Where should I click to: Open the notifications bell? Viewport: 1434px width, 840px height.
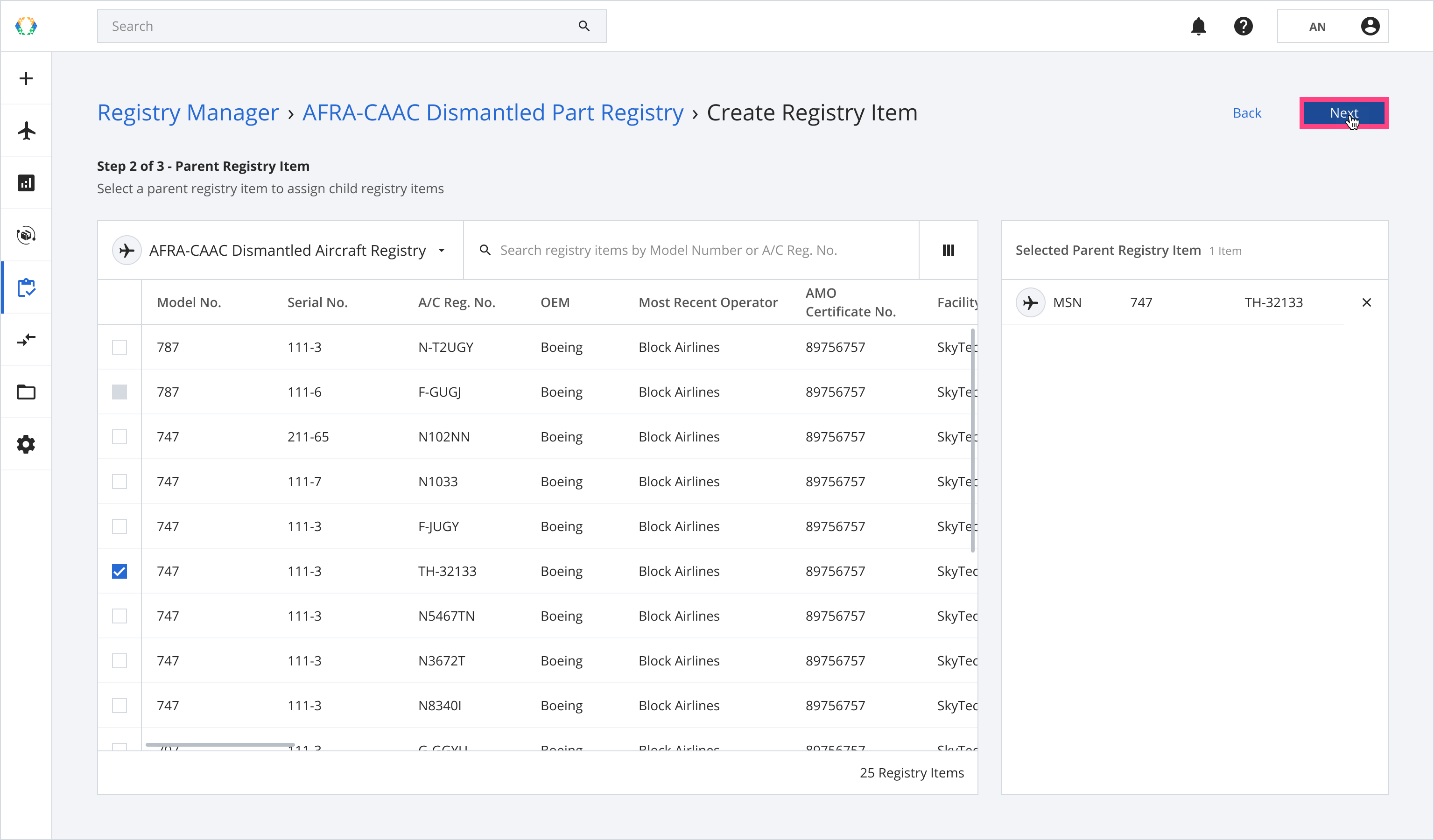[1198, 26]
